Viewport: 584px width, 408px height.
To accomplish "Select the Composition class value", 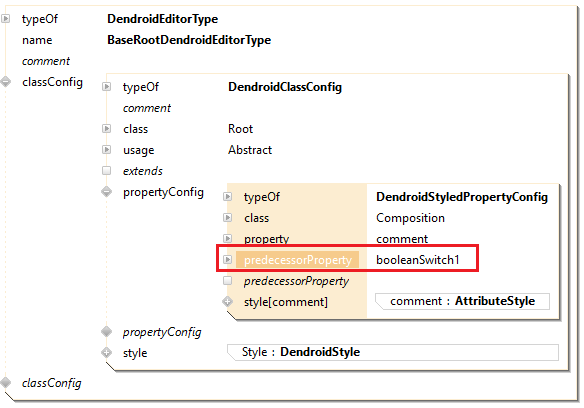I will pos(410,218).
